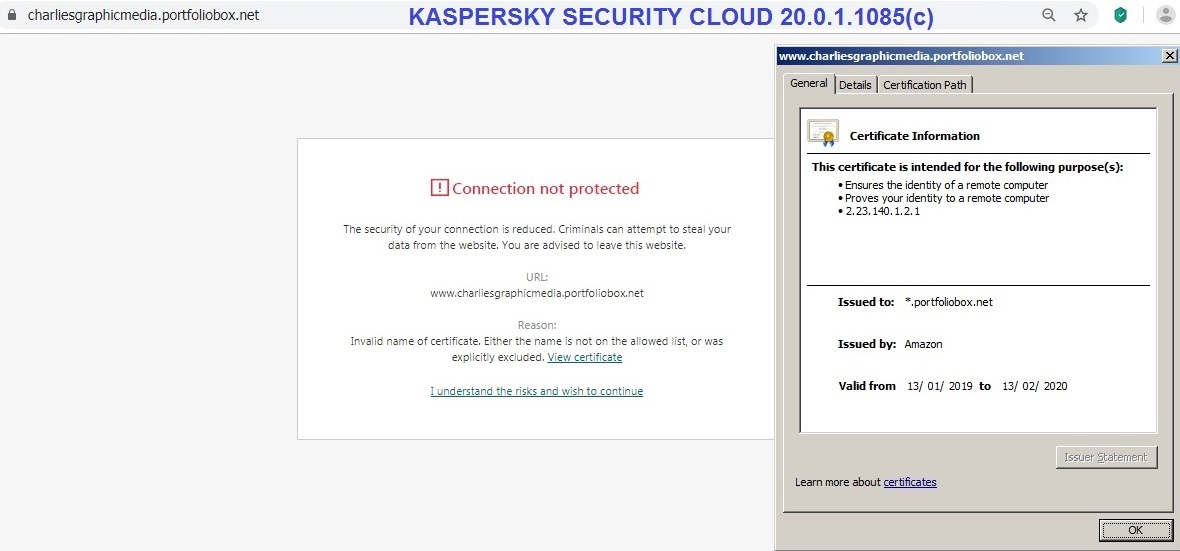Open the certificates help link
Screen dimensions: 1180x551
[910, 482]
